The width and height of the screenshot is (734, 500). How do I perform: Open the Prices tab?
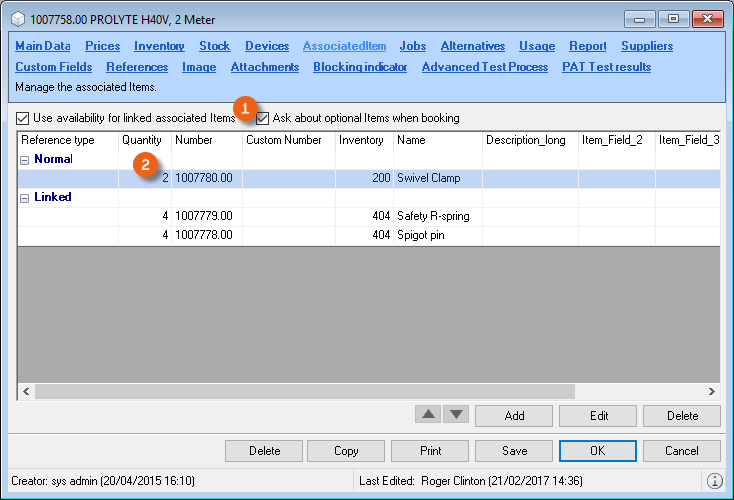[102, 46]
